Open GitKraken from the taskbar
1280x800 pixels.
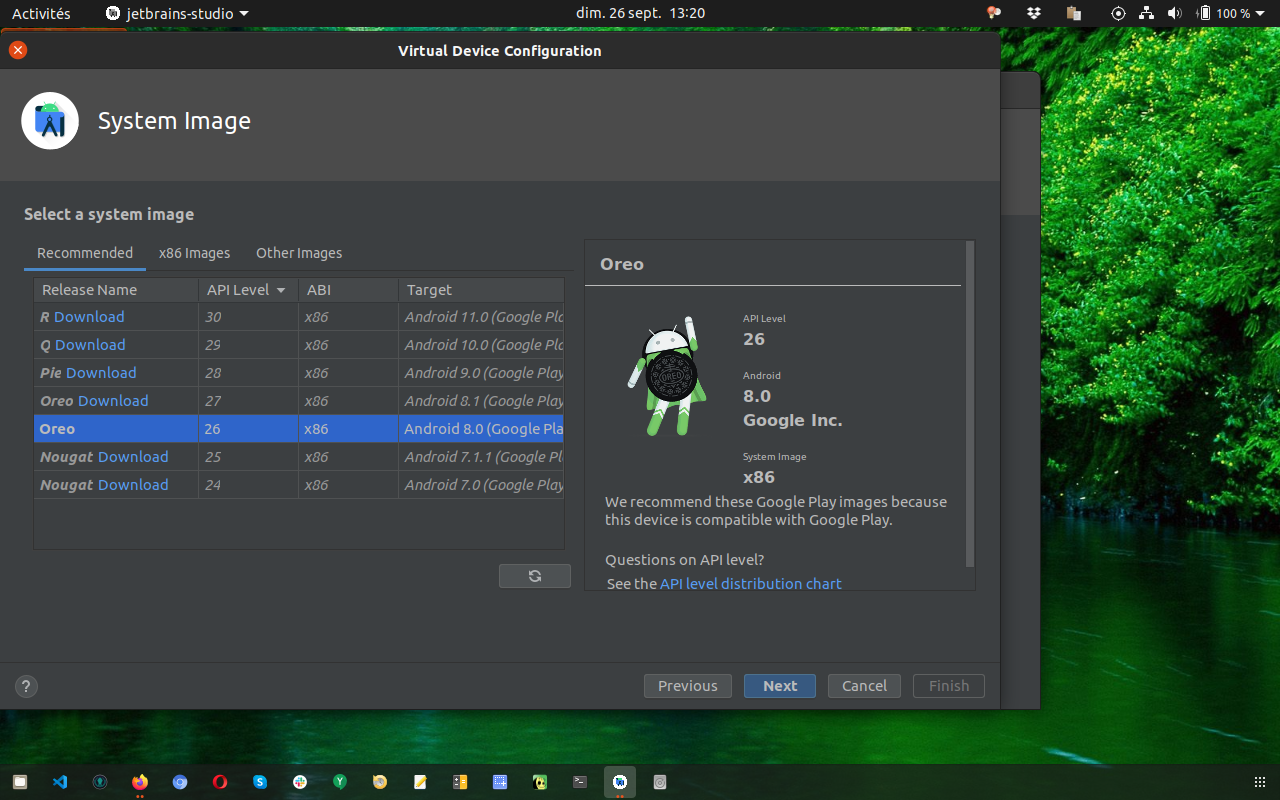(x=100, y=782)
